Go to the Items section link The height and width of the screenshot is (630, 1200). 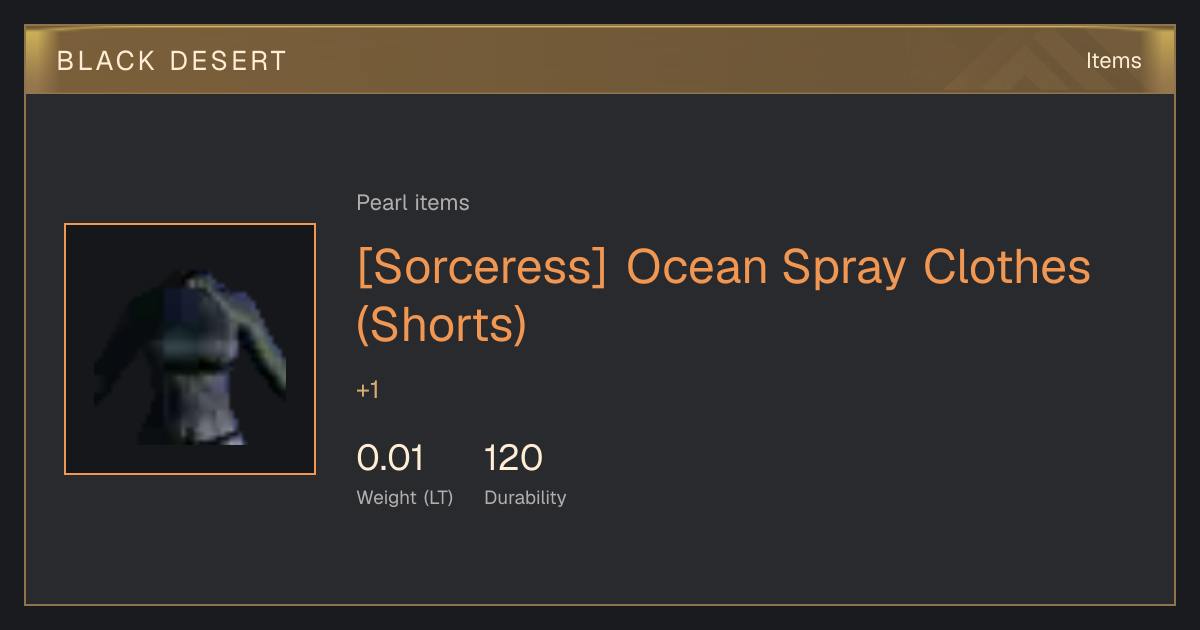(x=1113, y=61)
